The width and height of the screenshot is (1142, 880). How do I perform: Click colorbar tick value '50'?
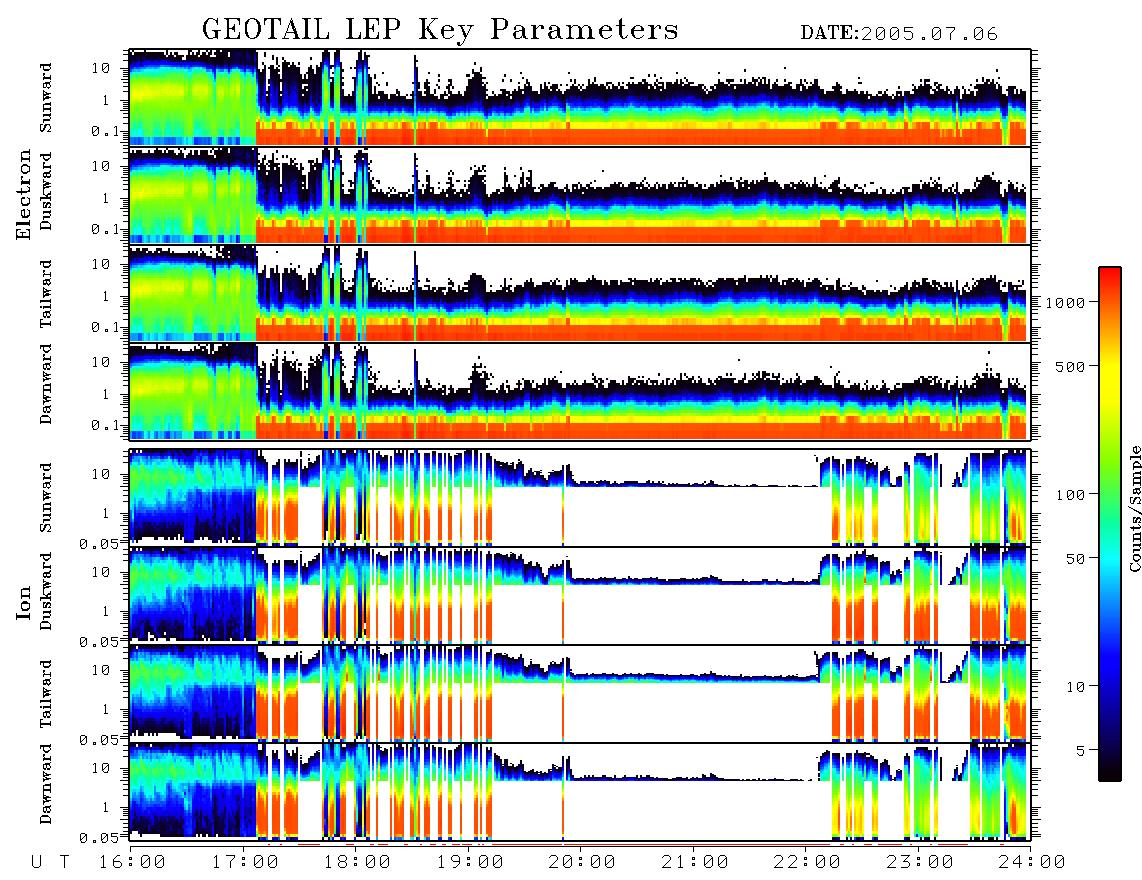(1075, 559)
